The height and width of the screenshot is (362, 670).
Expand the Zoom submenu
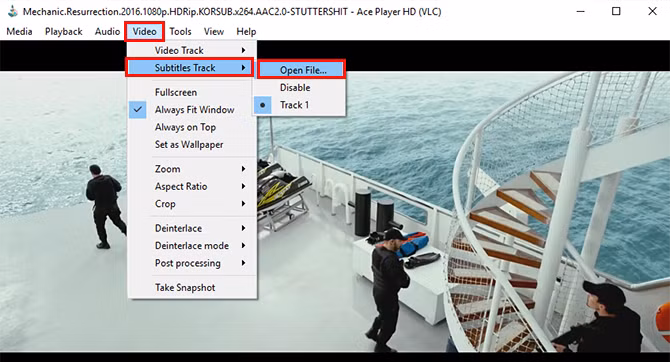[x=192, y=169]
